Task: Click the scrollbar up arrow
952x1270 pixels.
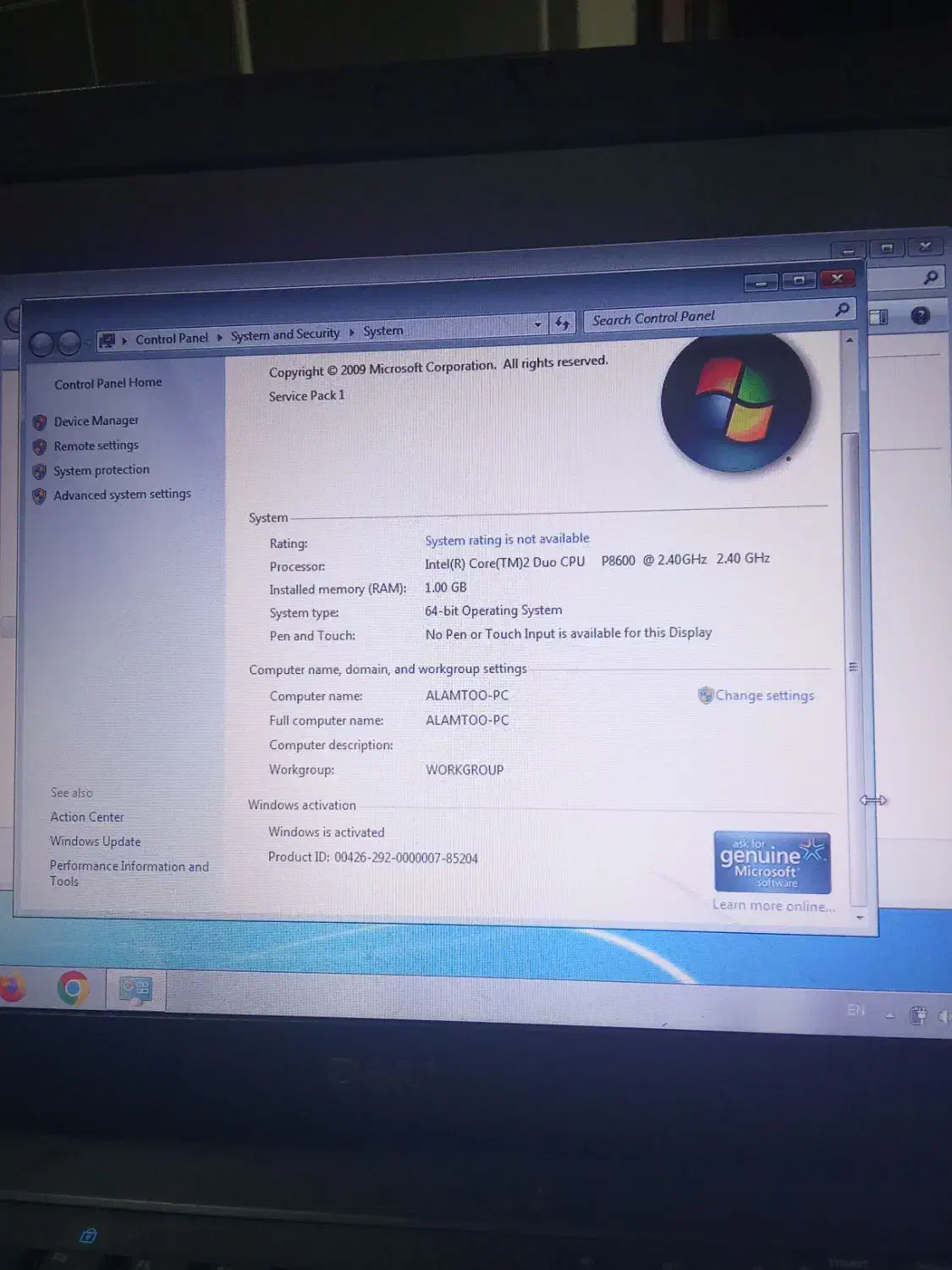Action: click(x=850, y=340)
